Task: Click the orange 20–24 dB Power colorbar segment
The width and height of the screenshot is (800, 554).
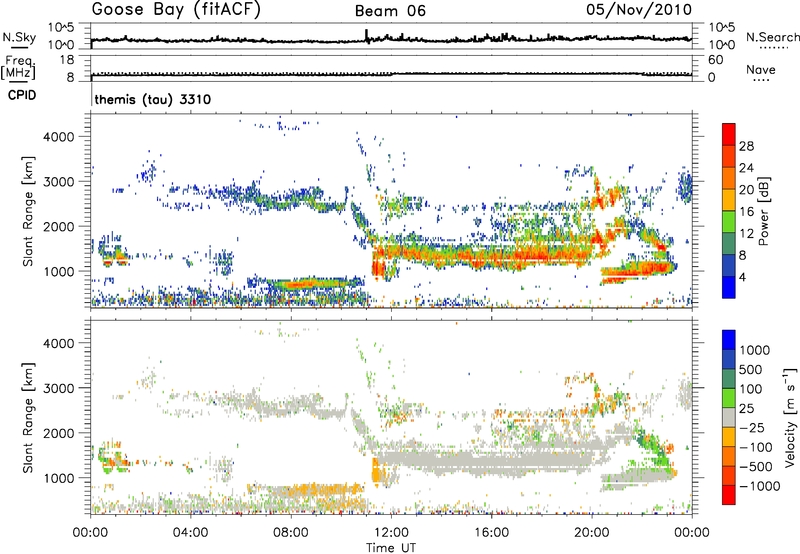Action: pyautogui.click(x=729, y=178)
